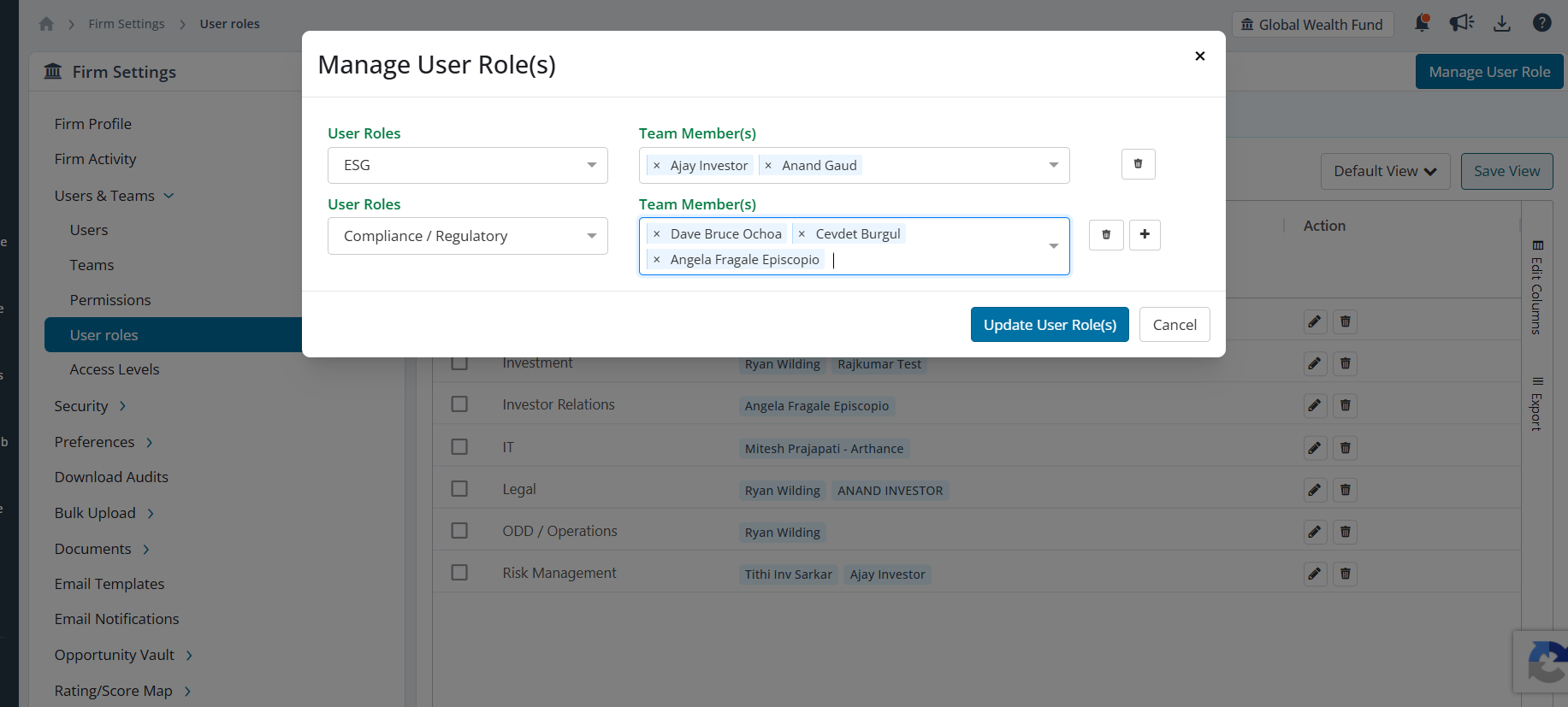Screen dimensions: 1568x707
Task: Open the Default View dropdown
Action: [x=1385, y=171]
